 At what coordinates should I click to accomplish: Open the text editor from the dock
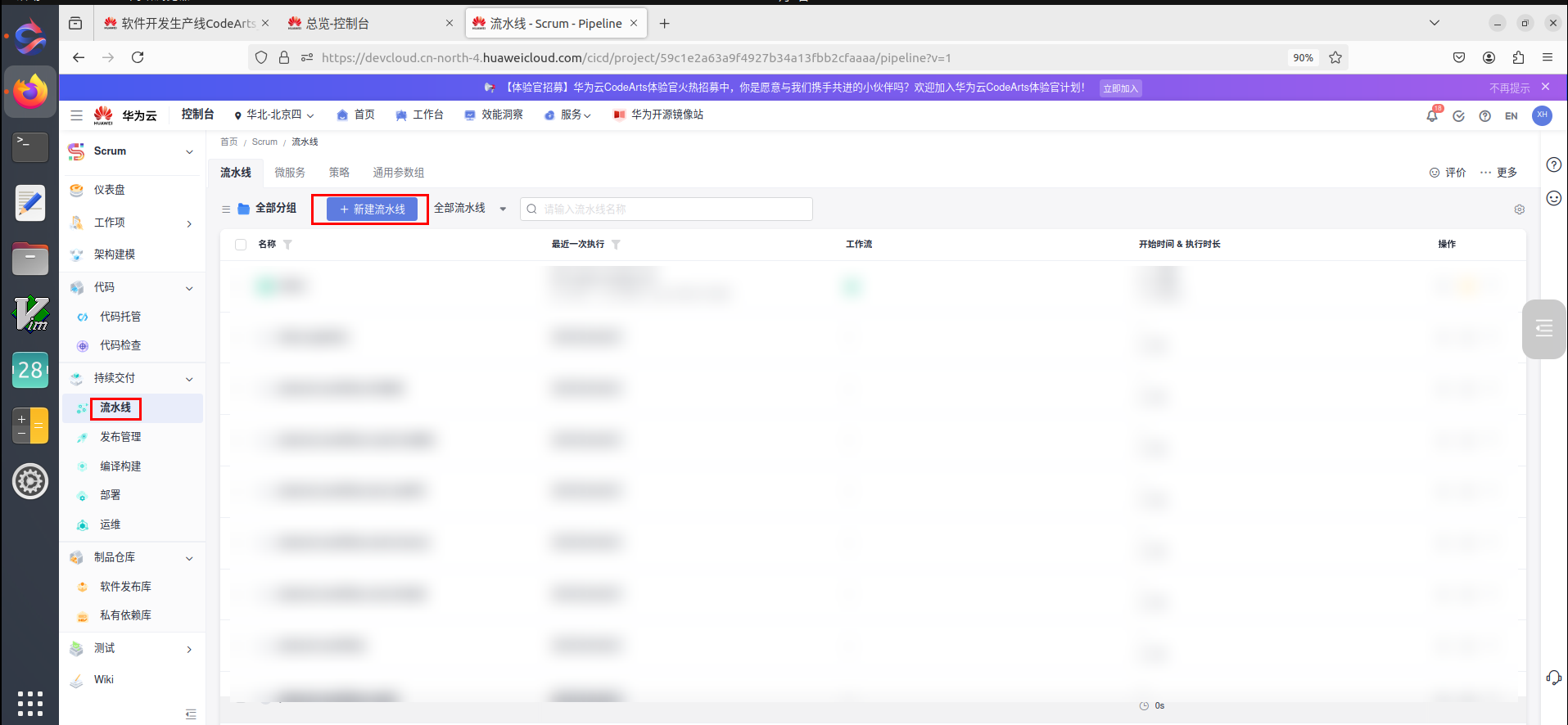(x=30, y=203)
